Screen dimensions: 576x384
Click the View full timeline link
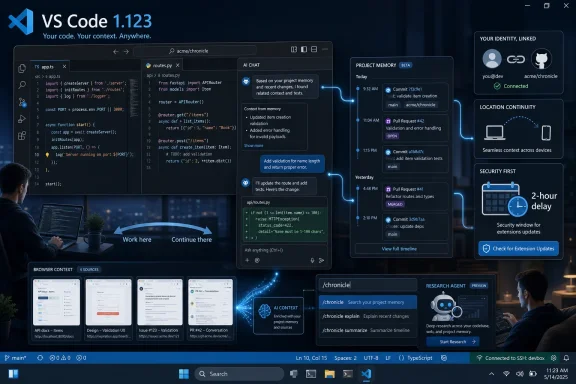coord(399,249)
